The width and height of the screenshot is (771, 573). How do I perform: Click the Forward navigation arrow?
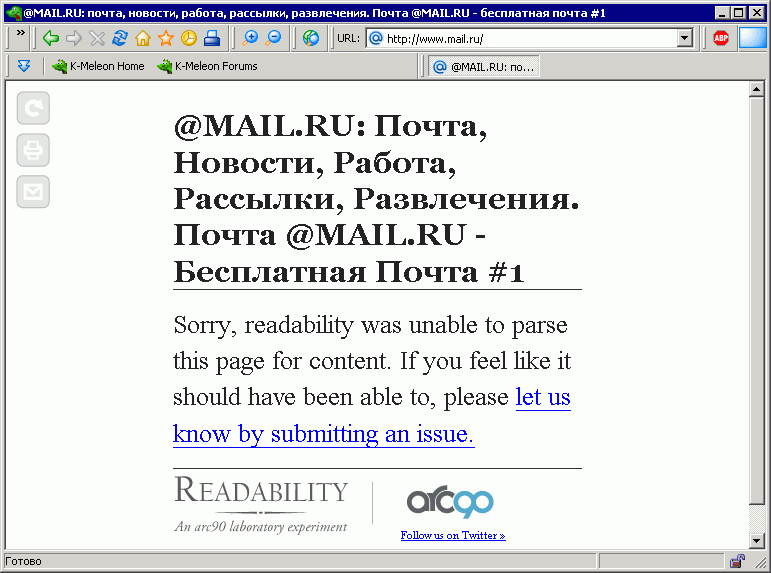click(74, 38)
